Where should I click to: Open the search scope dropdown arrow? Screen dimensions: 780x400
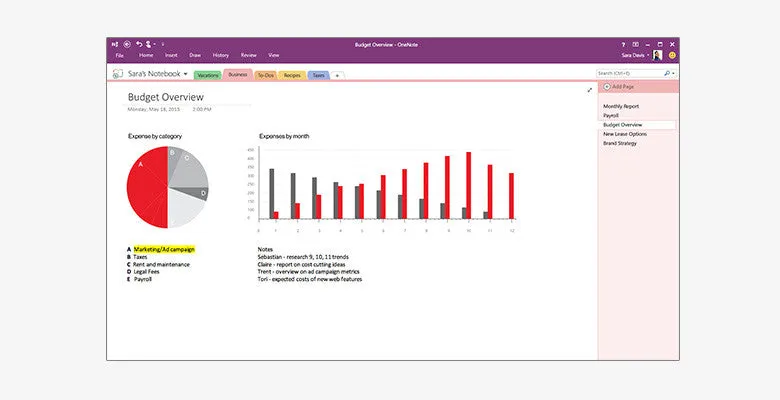click(673, 74)
